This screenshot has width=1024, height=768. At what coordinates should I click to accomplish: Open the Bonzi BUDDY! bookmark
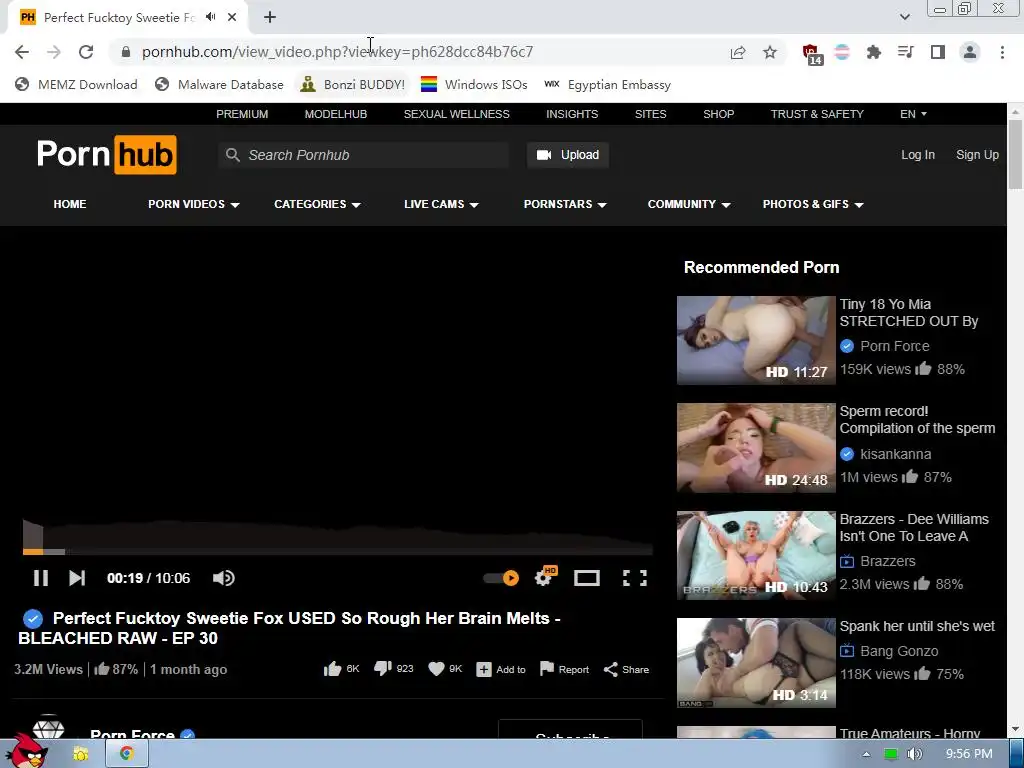[x=353, y=84]
